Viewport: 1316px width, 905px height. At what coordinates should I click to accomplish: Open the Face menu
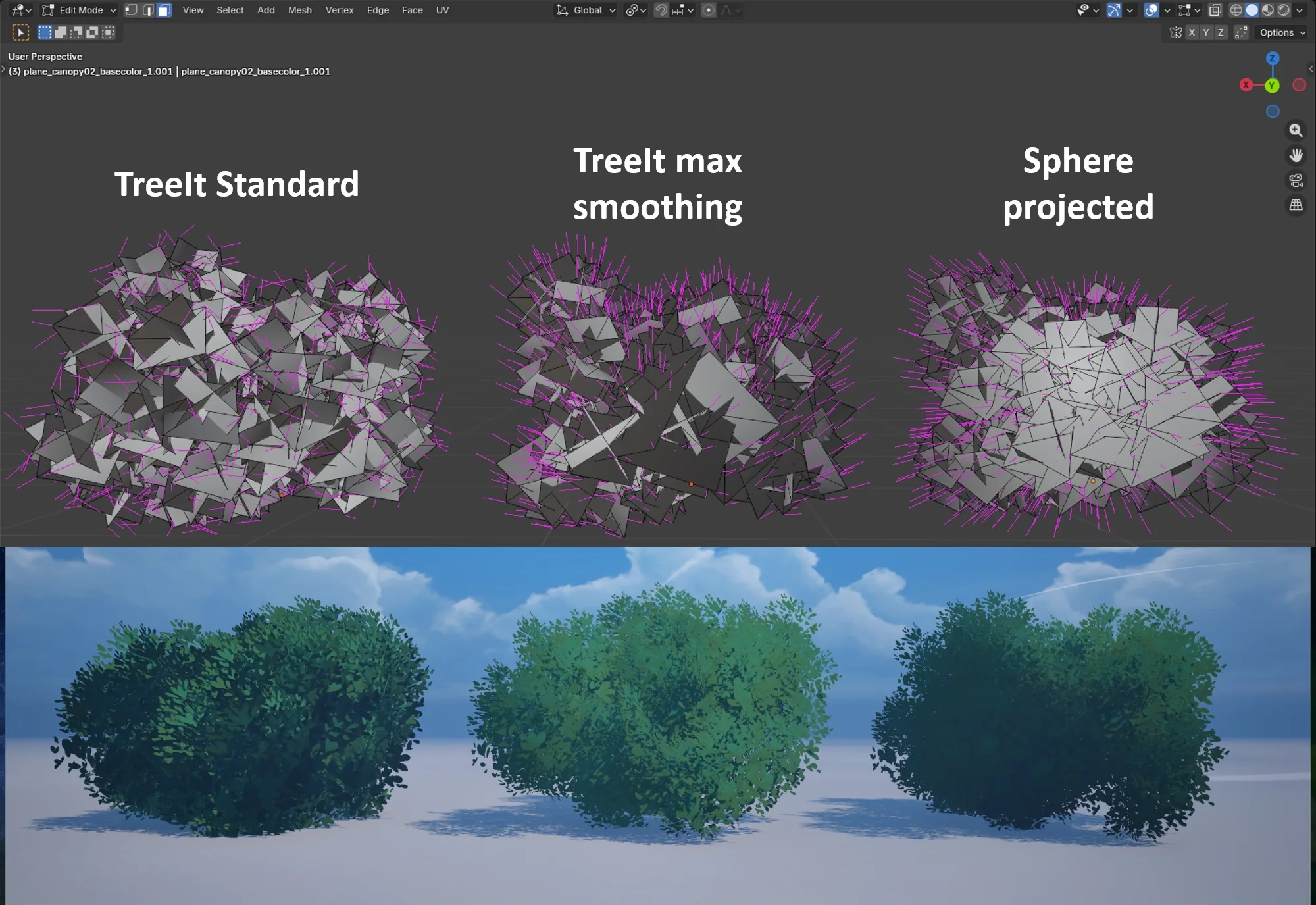pyautogui.click(x=413, y=10)
